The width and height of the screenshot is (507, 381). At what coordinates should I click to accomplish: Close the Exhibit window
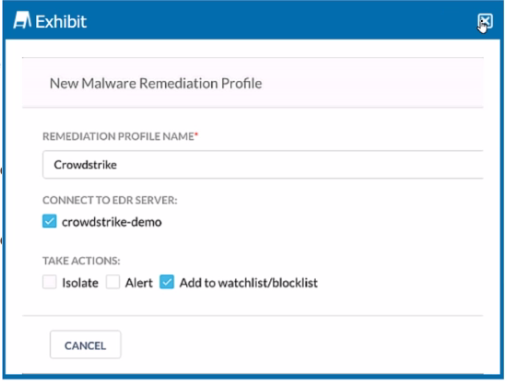point(484,22)
